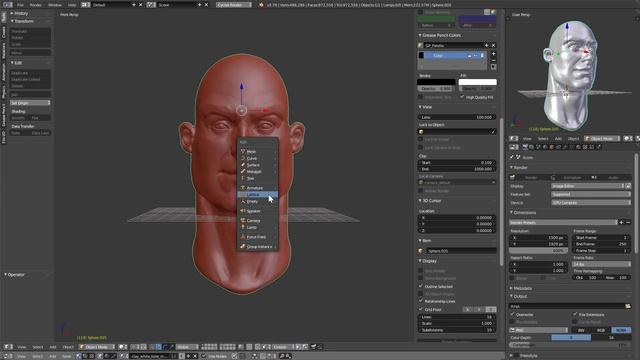Click the Animation render button

[569, 178]
